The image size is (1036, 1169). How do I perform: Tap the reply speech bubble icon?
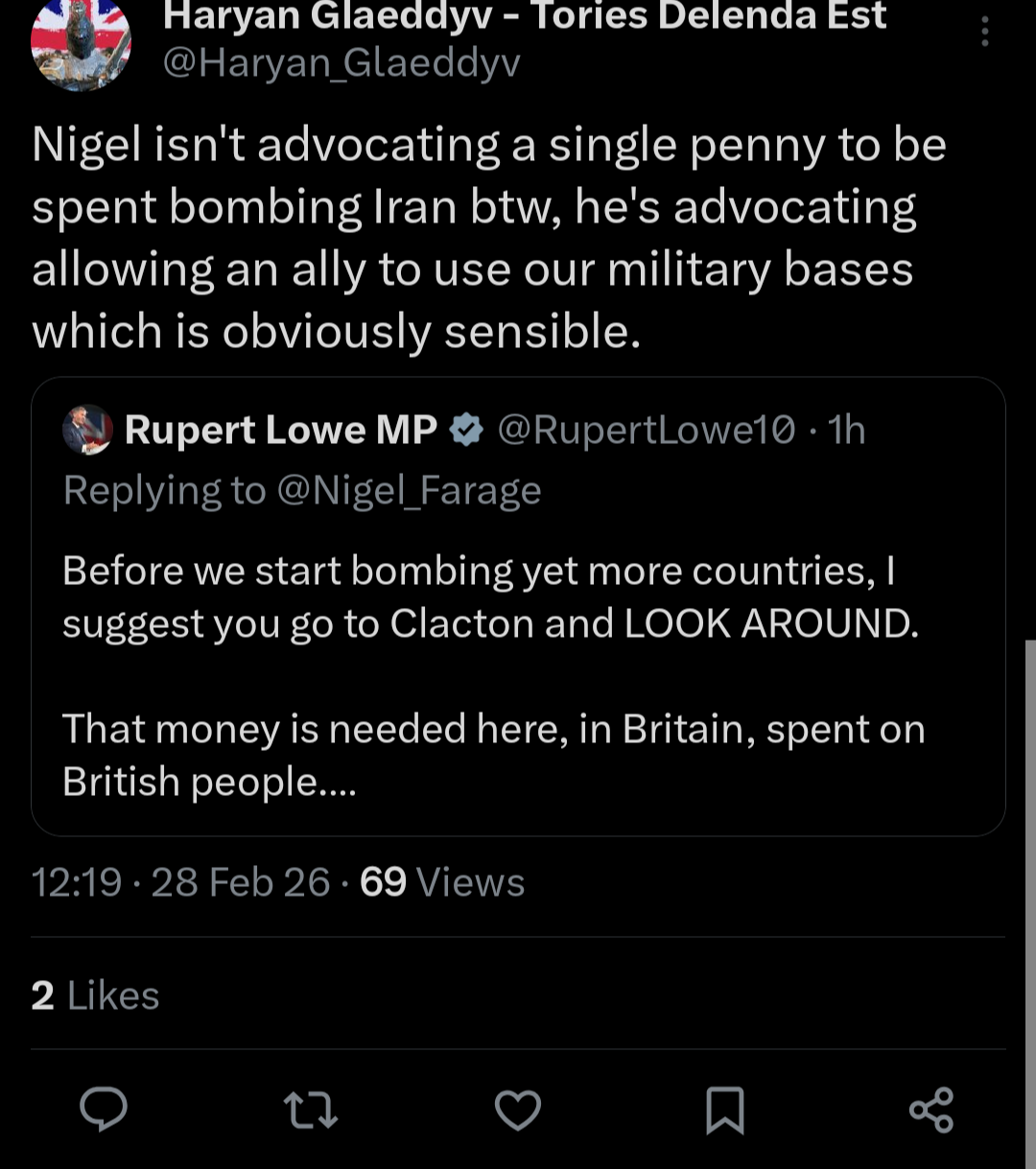[x=103, y=1110]
